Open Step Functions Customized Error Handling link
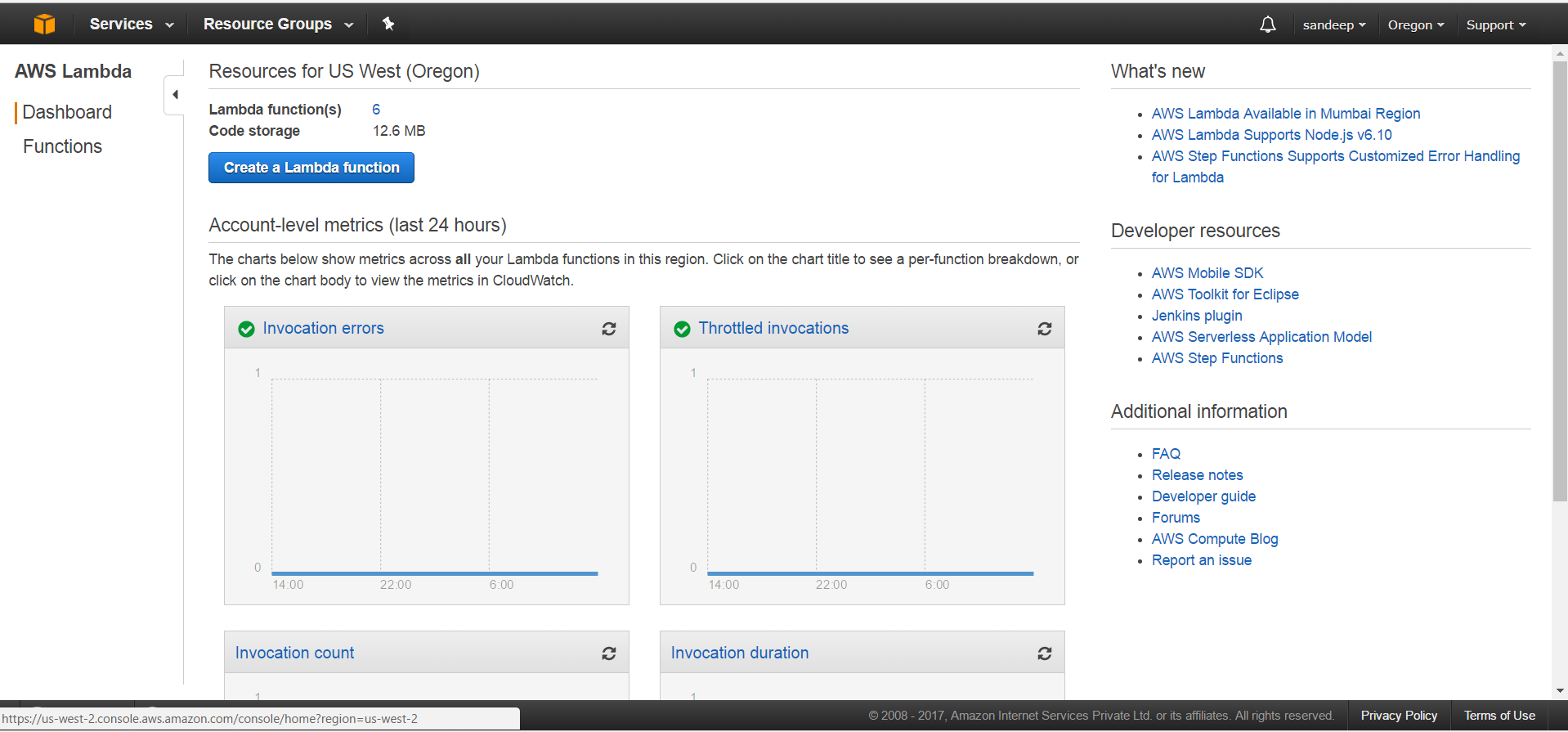Viewport: 1568px width, 732px height. point(1336,167)
